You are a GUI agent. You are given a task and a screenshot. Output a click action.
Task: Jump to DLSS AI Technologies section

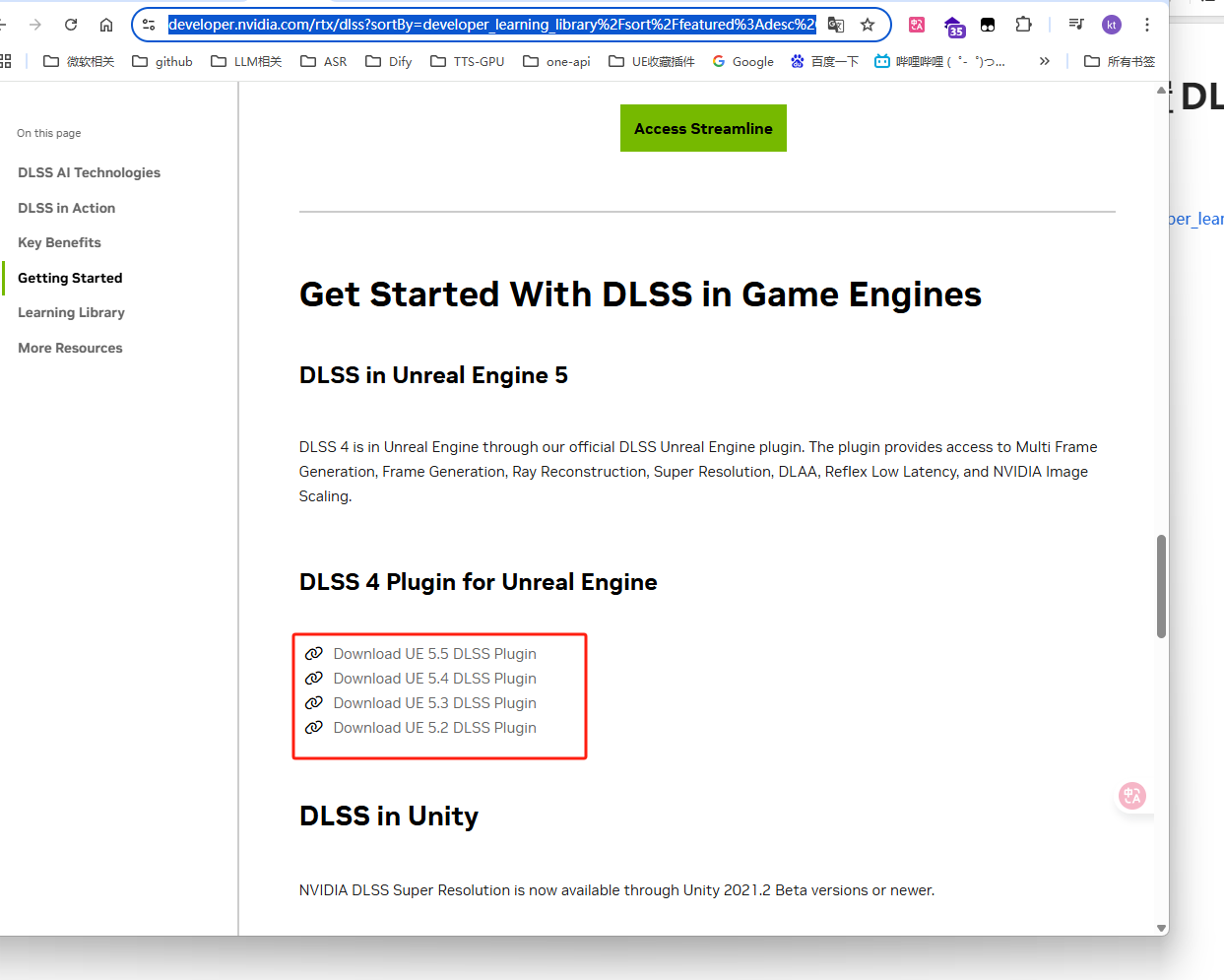pyautogui.click(x=89, y=172)
